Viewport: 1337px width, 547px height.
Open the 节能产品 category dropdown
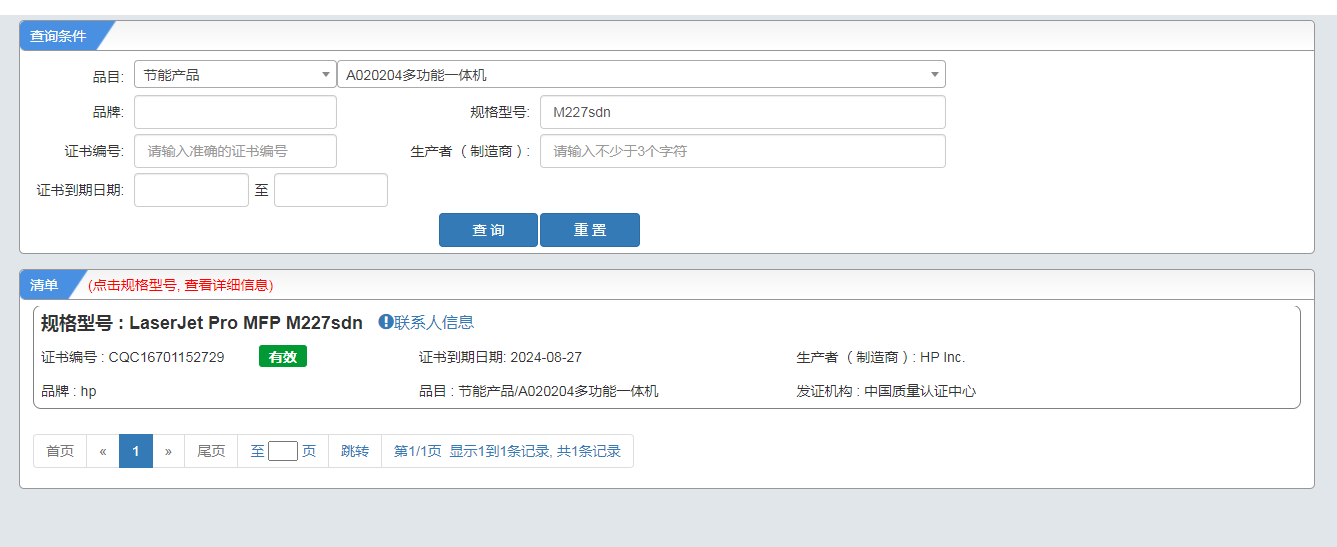pos(235,74)
